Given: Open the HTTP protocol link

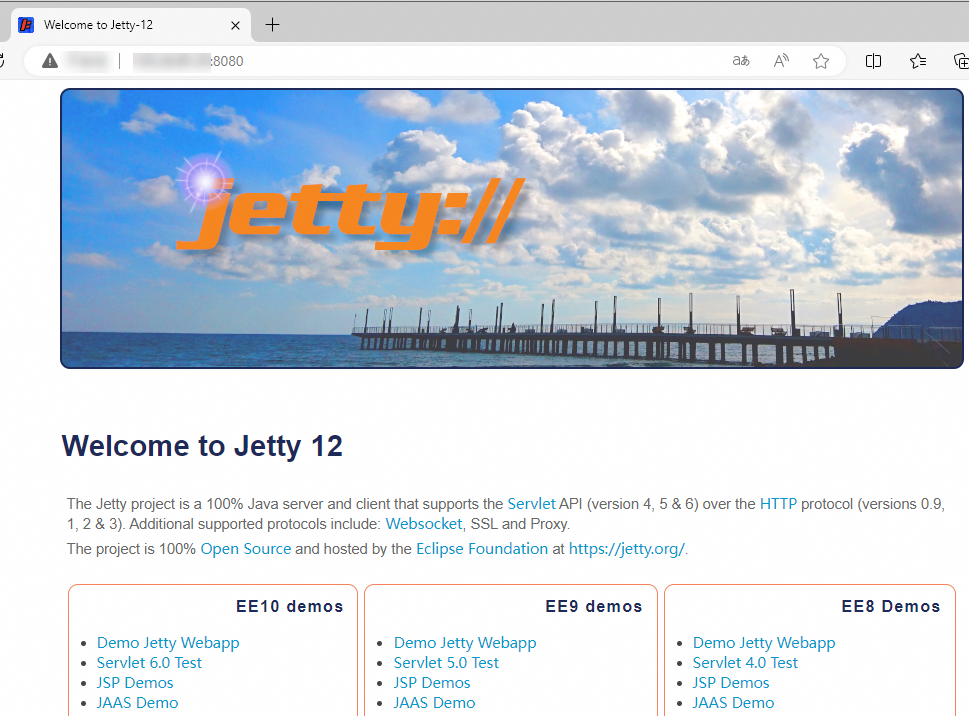Looking at the screenshot, I should point(778,503).
